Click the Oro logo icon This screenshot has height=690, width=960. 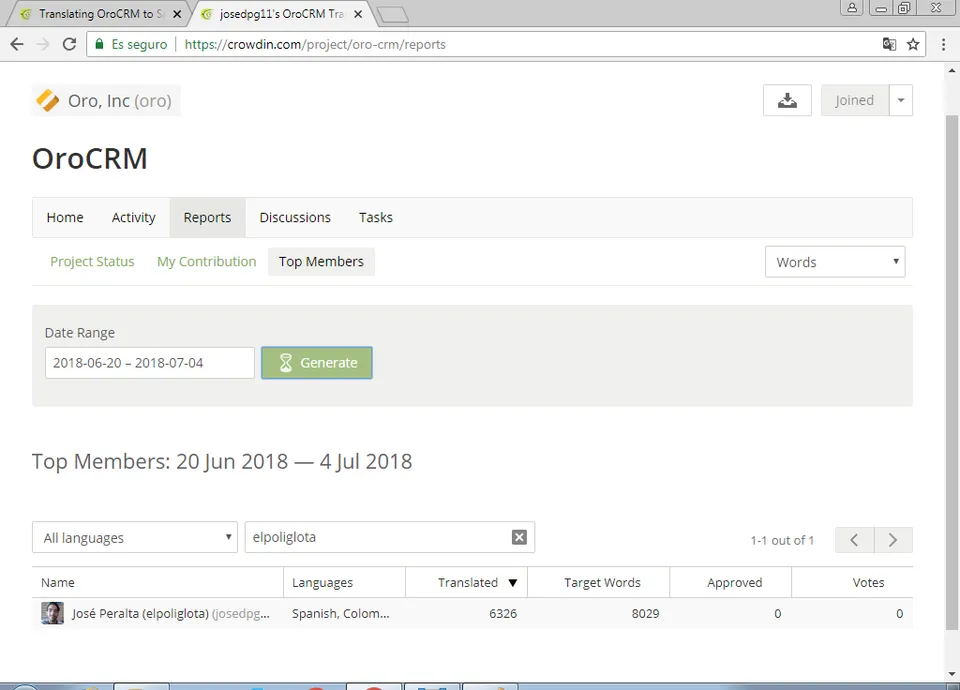click(47, 100)
